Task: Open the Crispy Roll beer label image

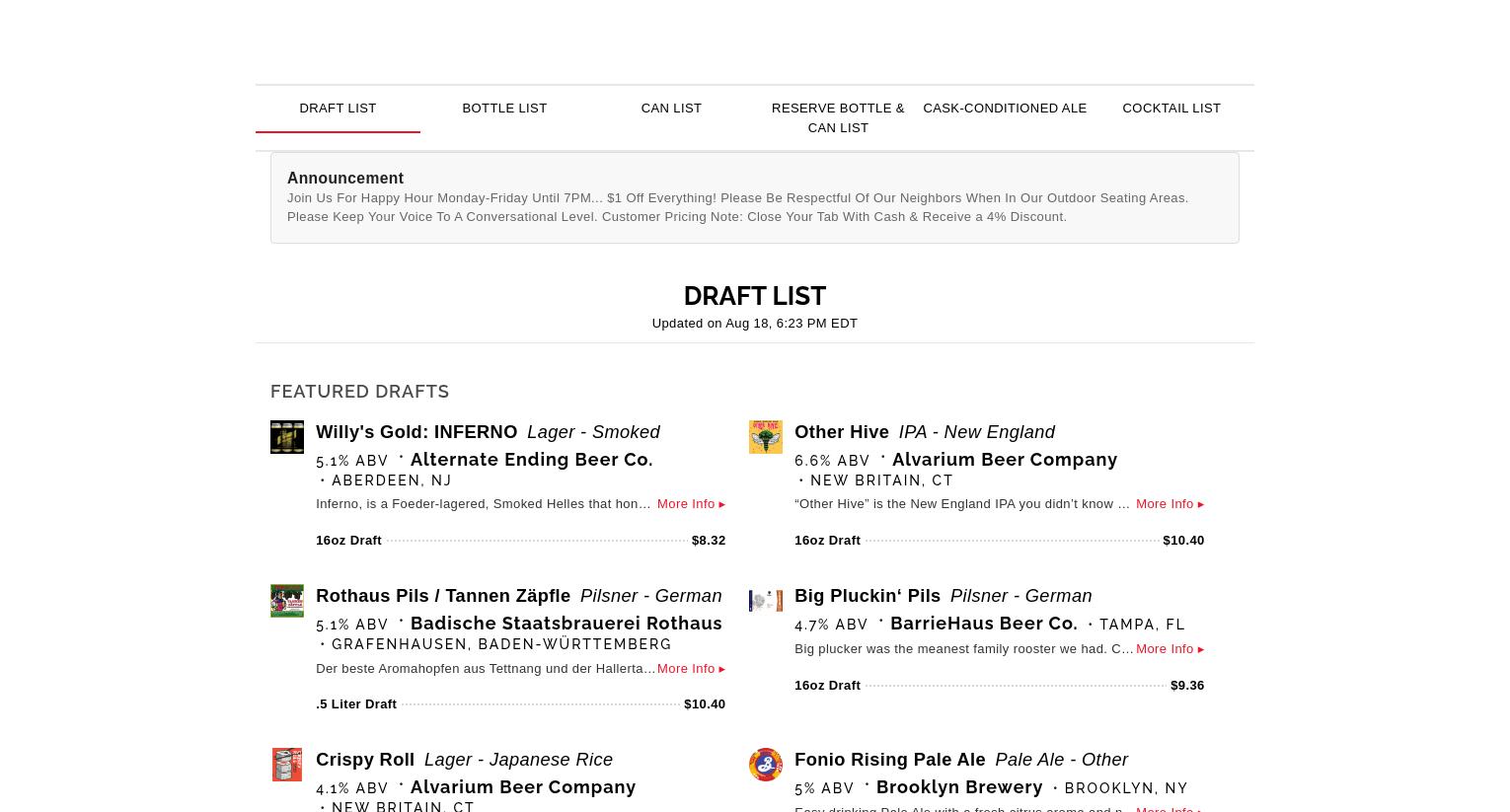Action: [287, 765]
